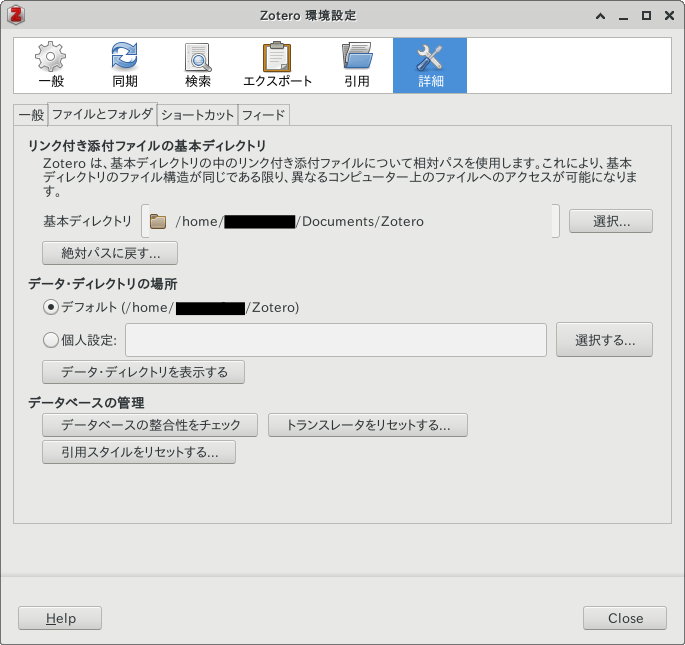Click トランスレータをリセットする... button

368,425
